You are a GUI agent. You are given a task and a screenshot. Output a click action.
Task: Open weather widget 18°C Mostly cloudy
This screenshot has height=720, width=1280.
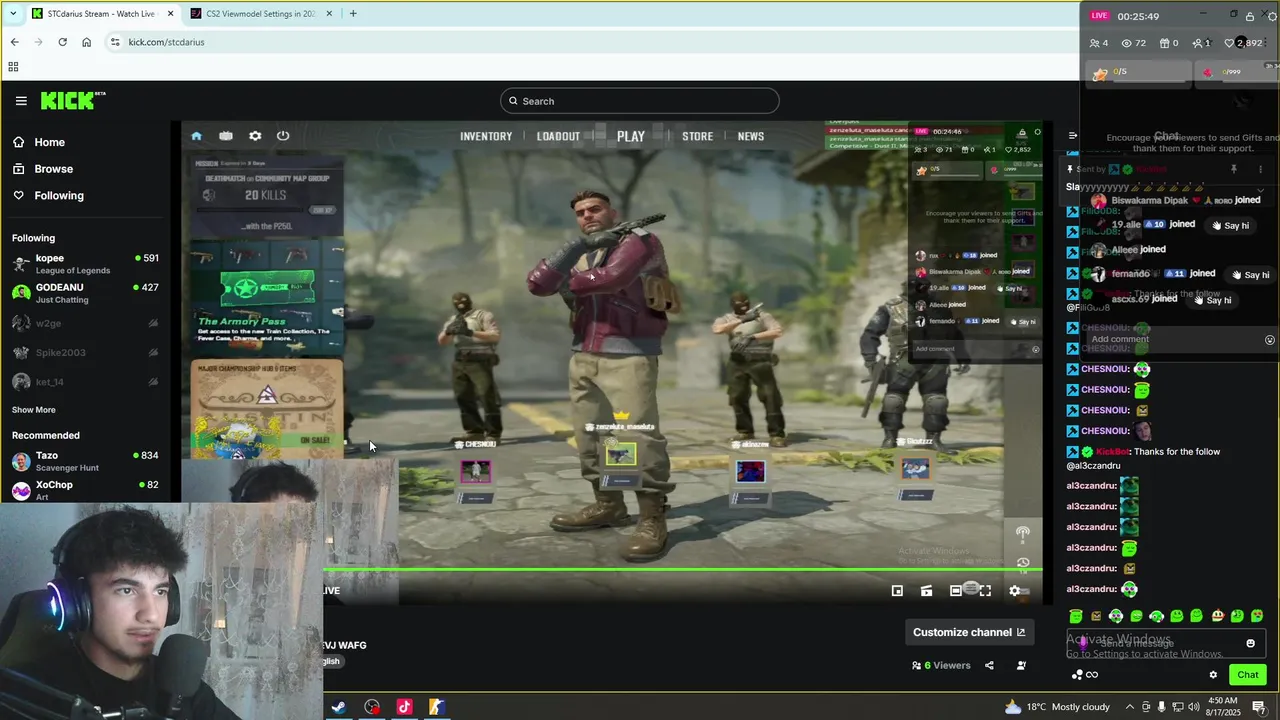tap(1057, 707)
